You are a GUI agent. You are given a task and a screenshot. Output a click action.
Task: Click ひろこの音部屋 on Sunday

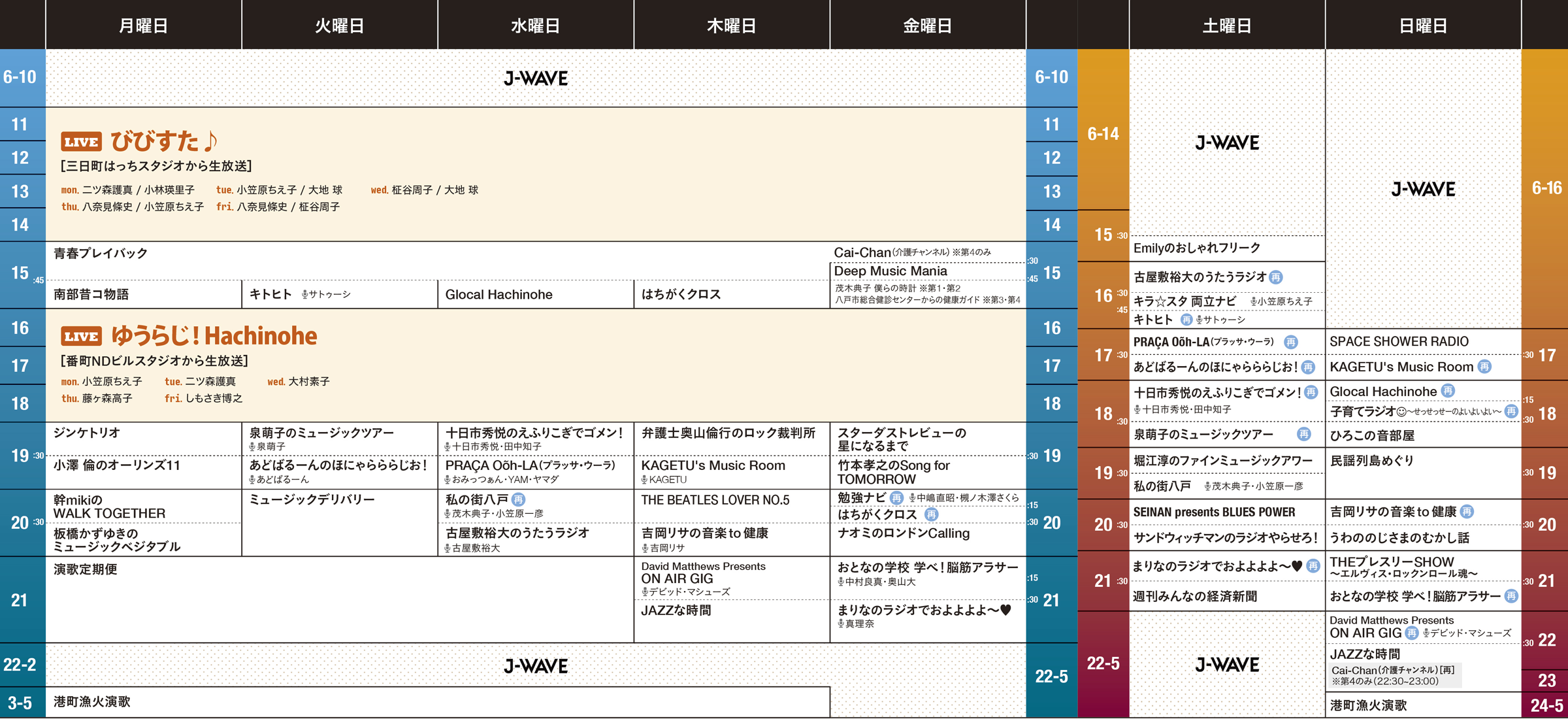1373,436
